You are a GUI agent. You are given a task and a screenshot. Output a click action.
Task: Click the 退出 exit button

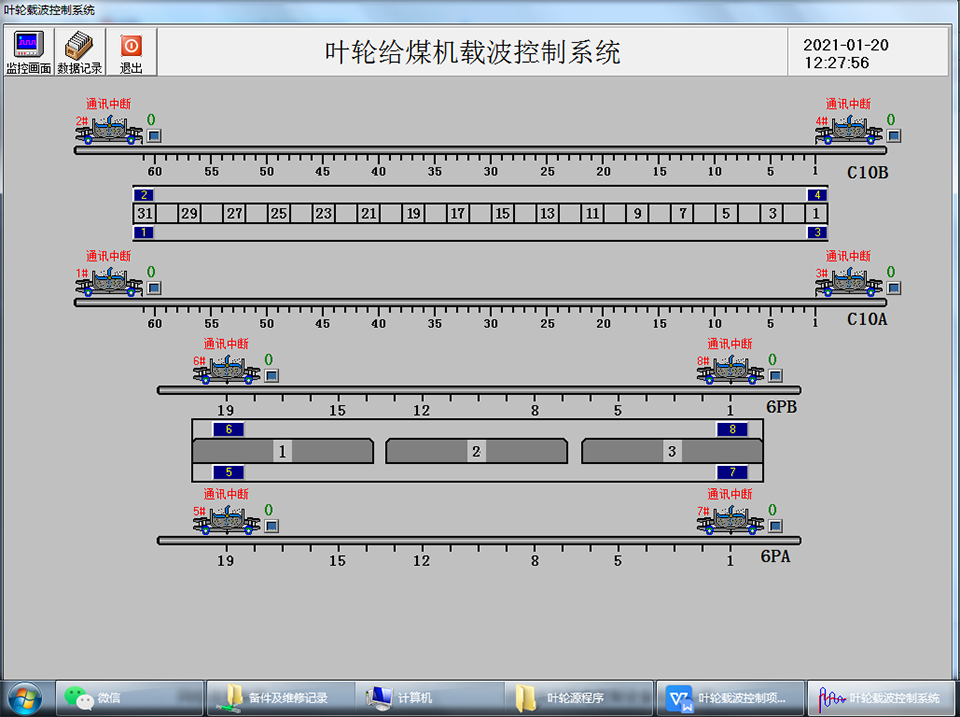pos(131,52)
